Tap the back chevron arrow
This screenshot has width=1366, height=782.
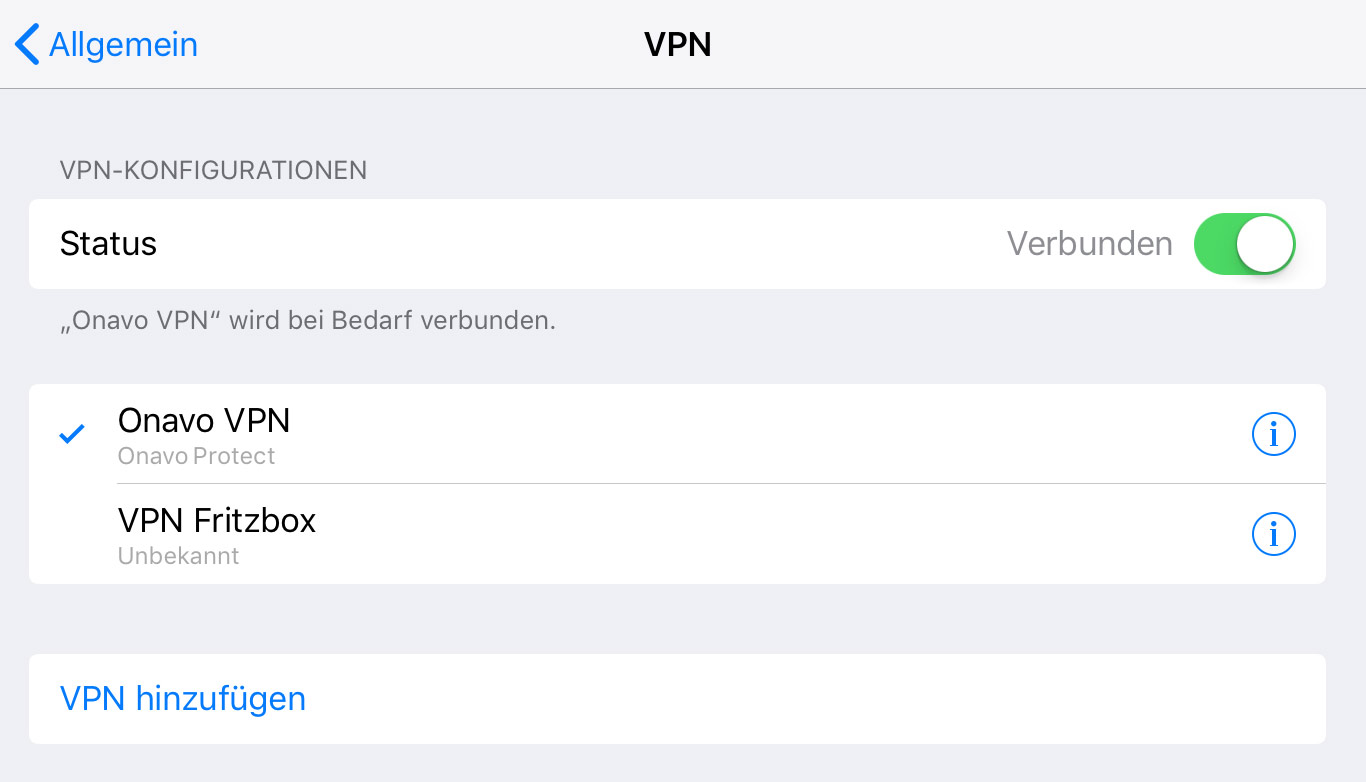click(x=27, y=45)
